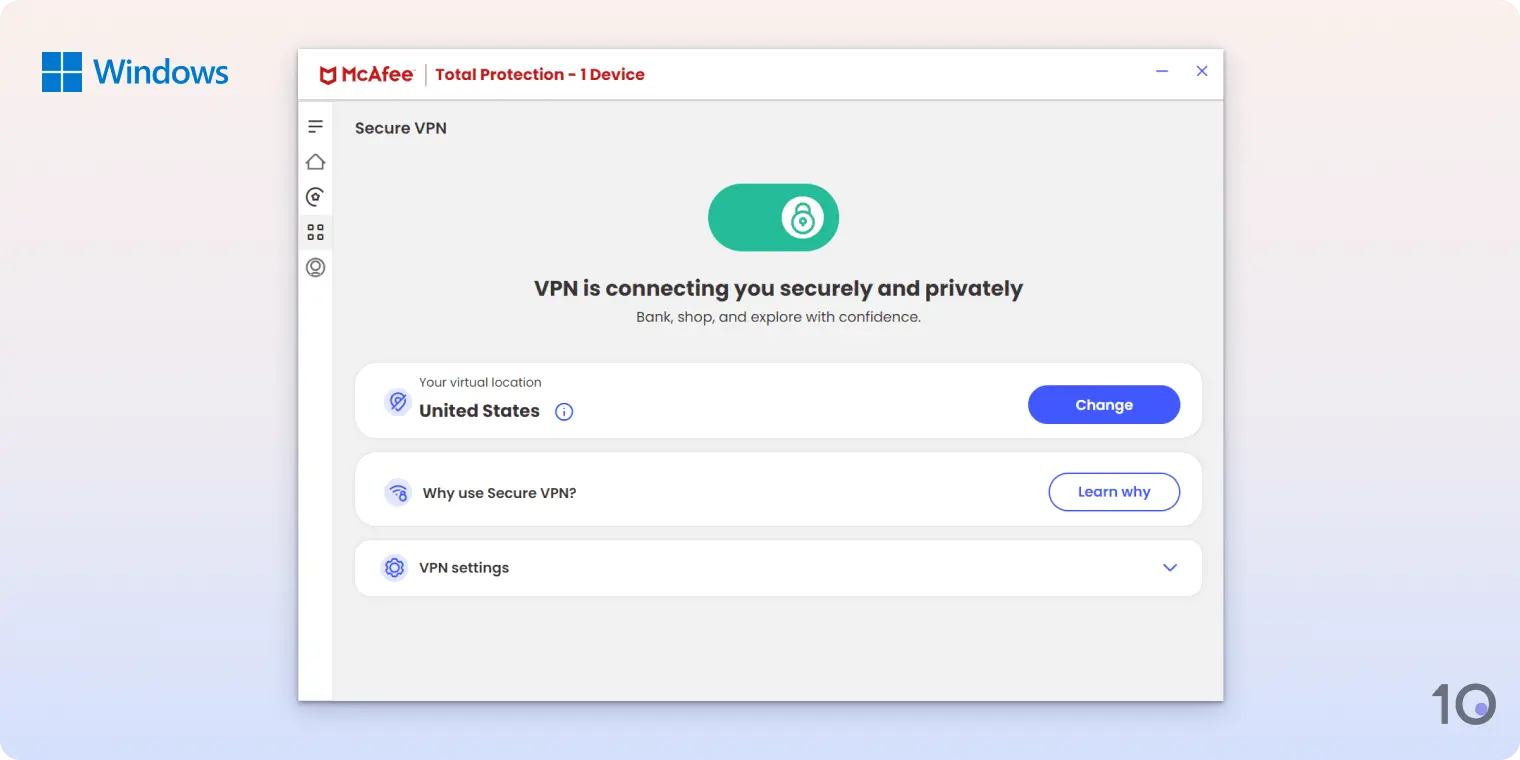Image resolution: width=1520 pixels, height=760 pixels.
Task: Open the Protection Score page
Action: [x=315, y=196]
